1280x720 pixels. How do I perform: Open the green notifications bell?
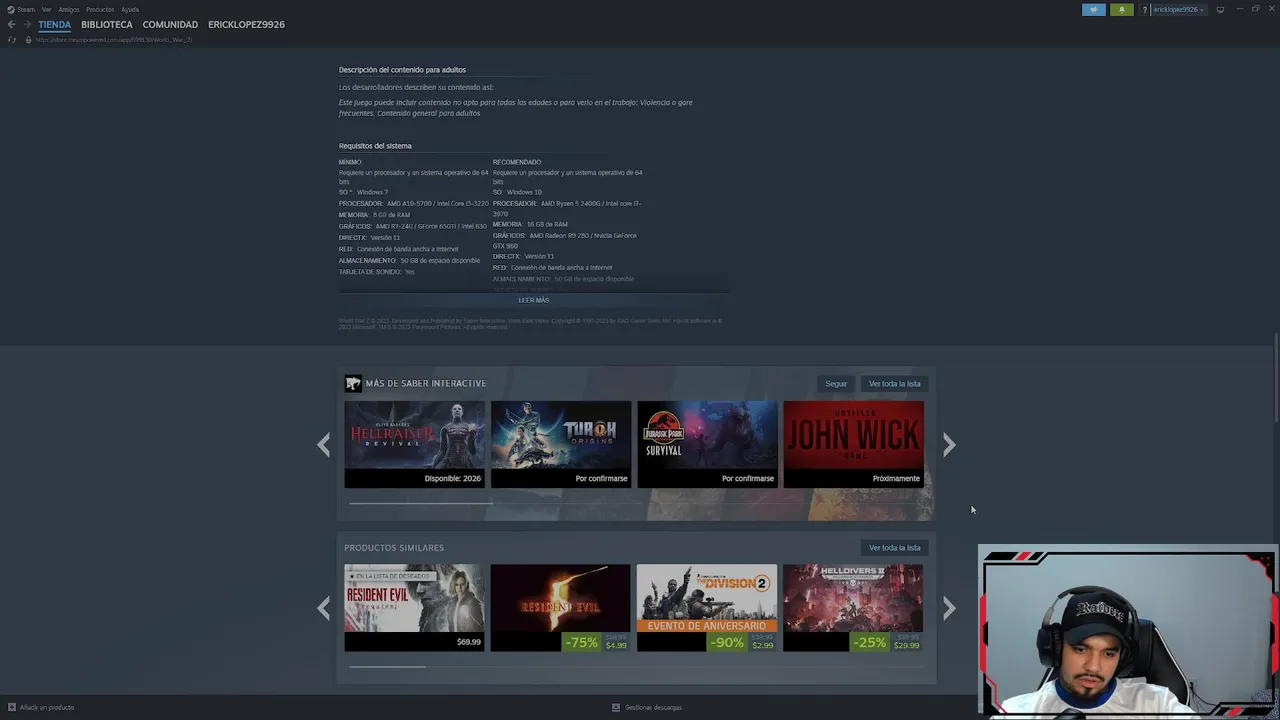point(1122,9)
